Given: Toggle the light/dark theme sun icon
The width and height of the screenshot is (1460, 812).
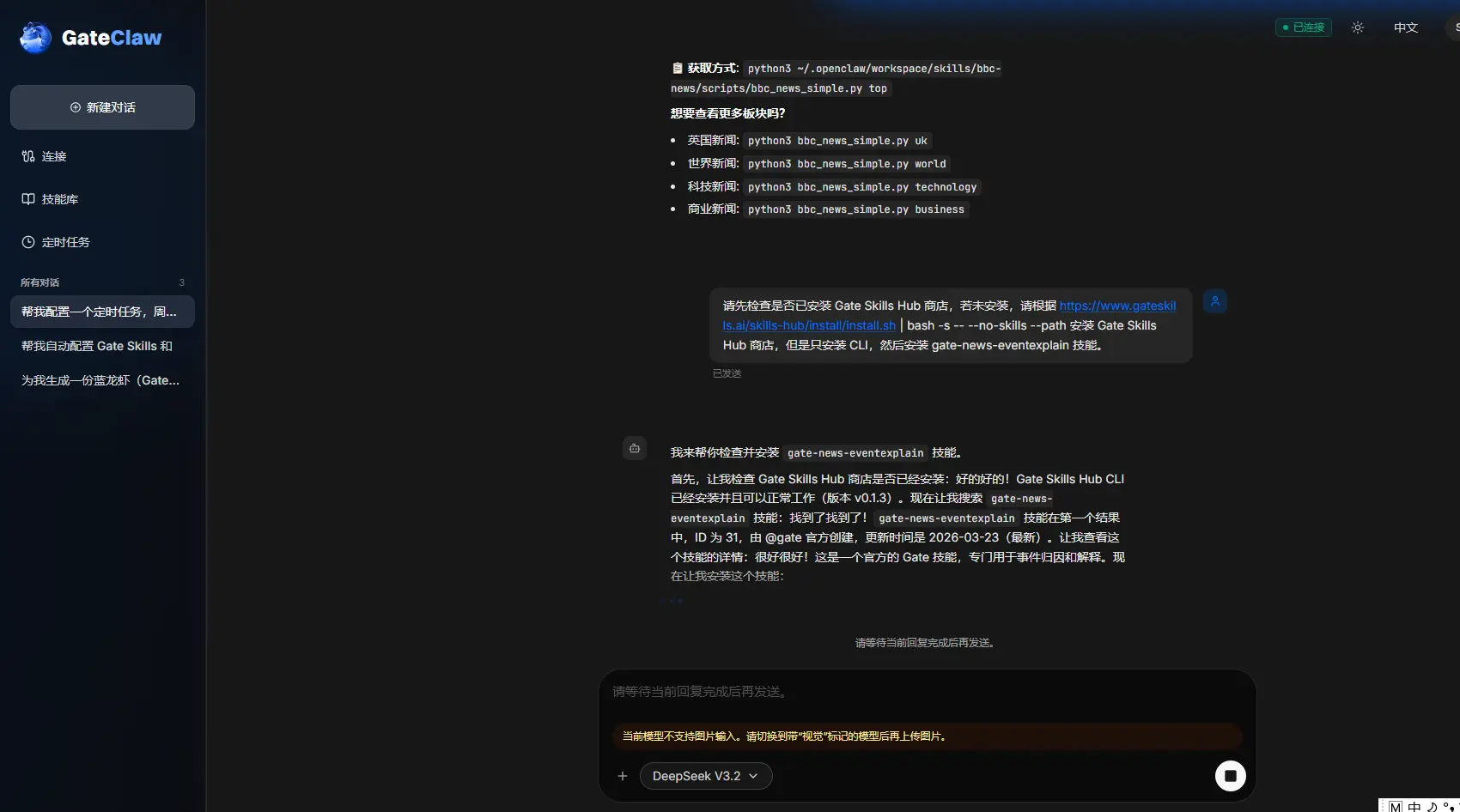Looking at the screenshot, I should pyautogui.click(x=1357, y=27).
